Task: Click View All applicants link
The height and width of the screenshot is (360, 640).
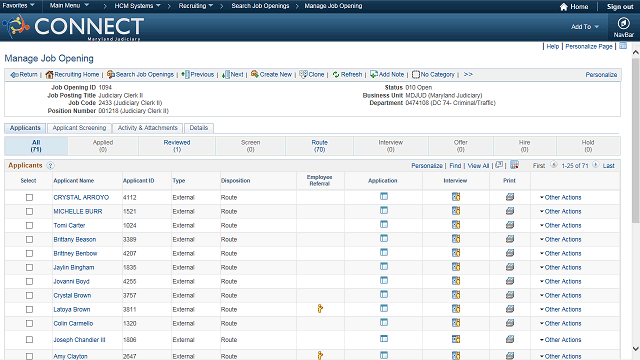Action: 478,165
